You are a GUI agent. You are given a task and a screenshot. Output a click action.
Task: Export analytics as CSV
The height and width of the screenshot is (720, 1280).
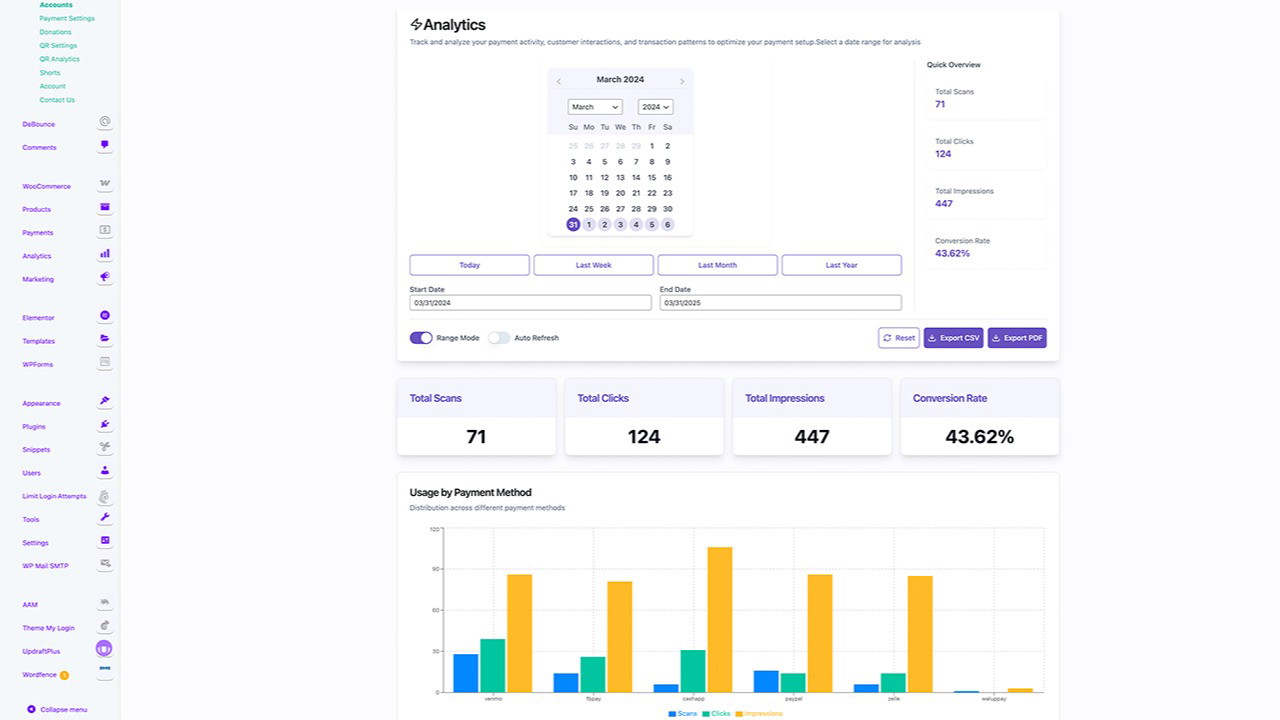(x=953, y=338)
